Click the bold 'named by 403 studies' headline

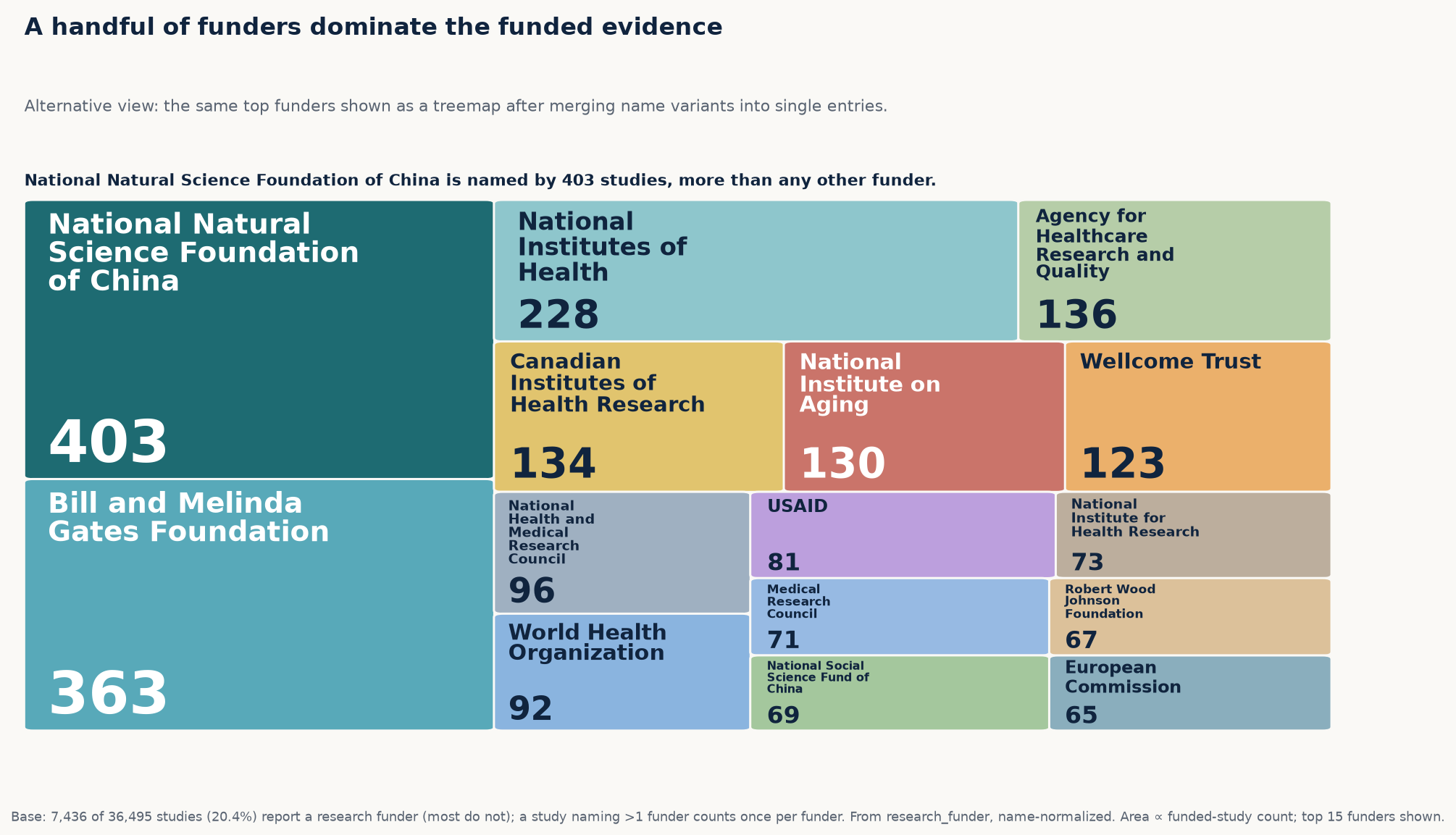480,180
